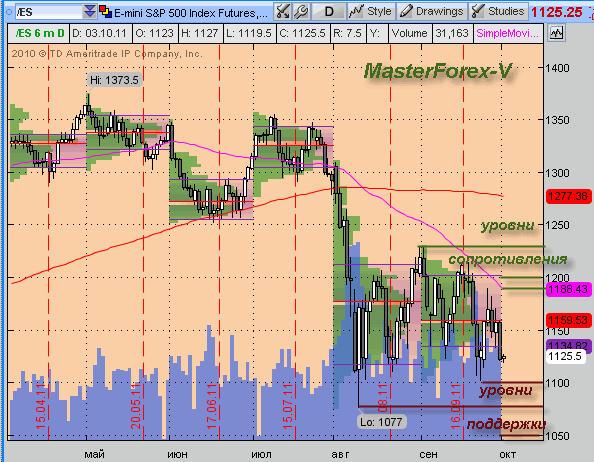594x462 pixels.
Task: Click the small chart icon right of SimpleMovi
Action: [x=556, y=33]
